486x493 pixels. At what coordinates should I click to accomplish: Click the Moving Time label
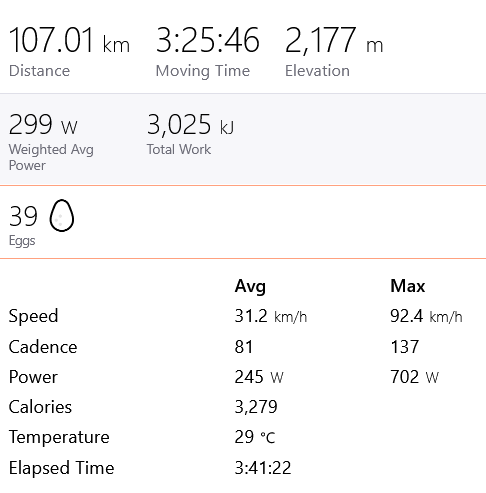203,71
